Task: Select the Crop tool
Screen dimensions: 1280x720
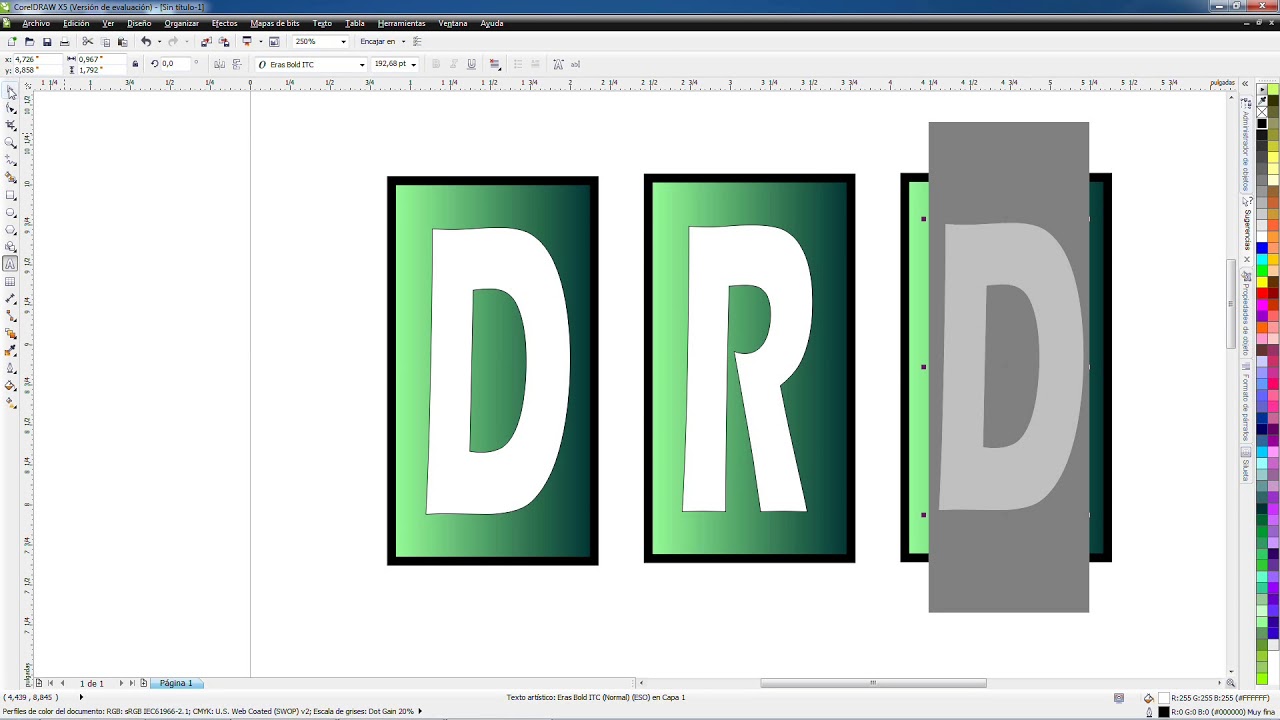Action: [11, 125]
